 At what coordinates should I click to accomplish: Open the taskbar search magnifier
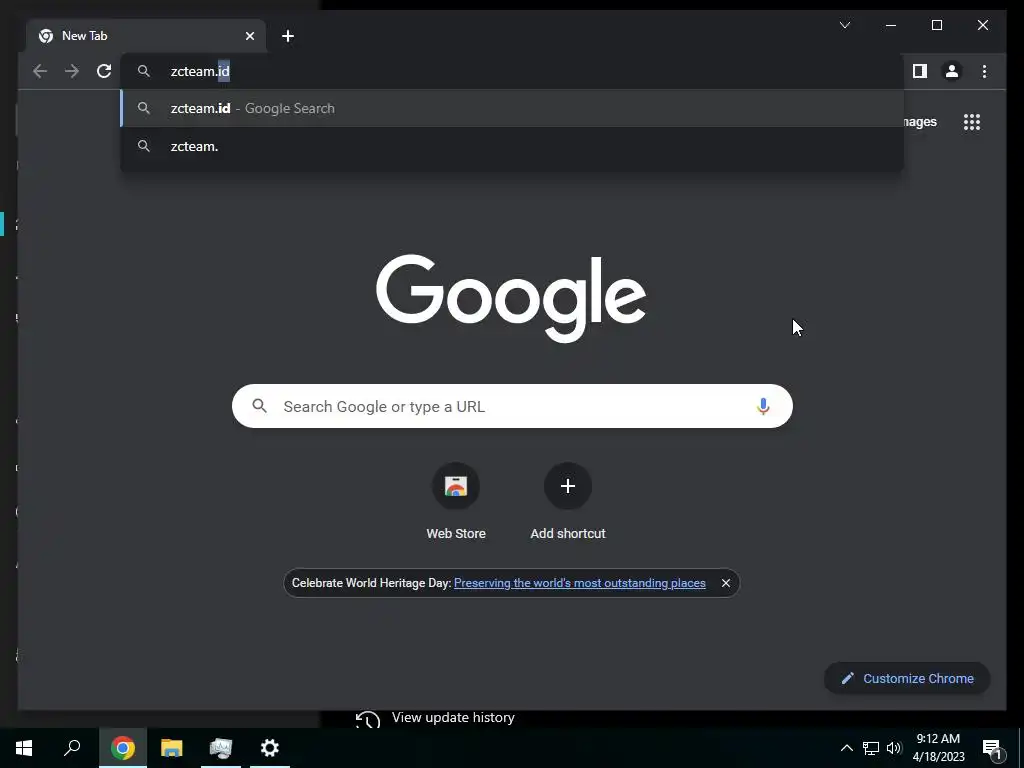point(72,748)
